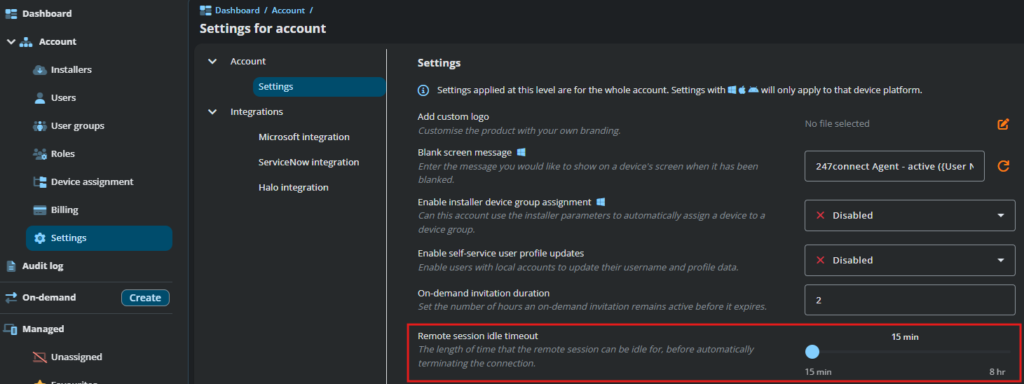1024x384 pixels.
Task: Select ServiceNow integration in the tree
Action: click(308, 163)
